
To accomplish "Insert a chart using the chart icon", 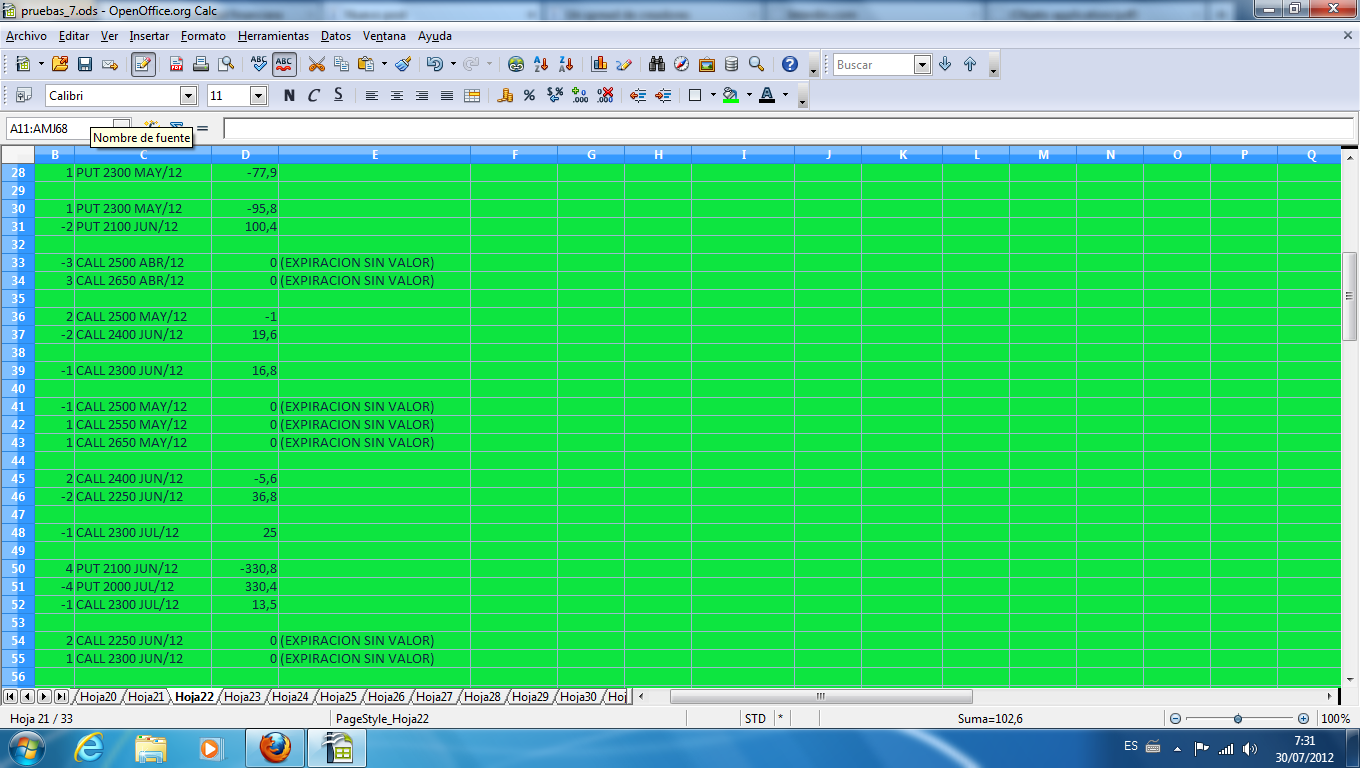I will [599, 64].
